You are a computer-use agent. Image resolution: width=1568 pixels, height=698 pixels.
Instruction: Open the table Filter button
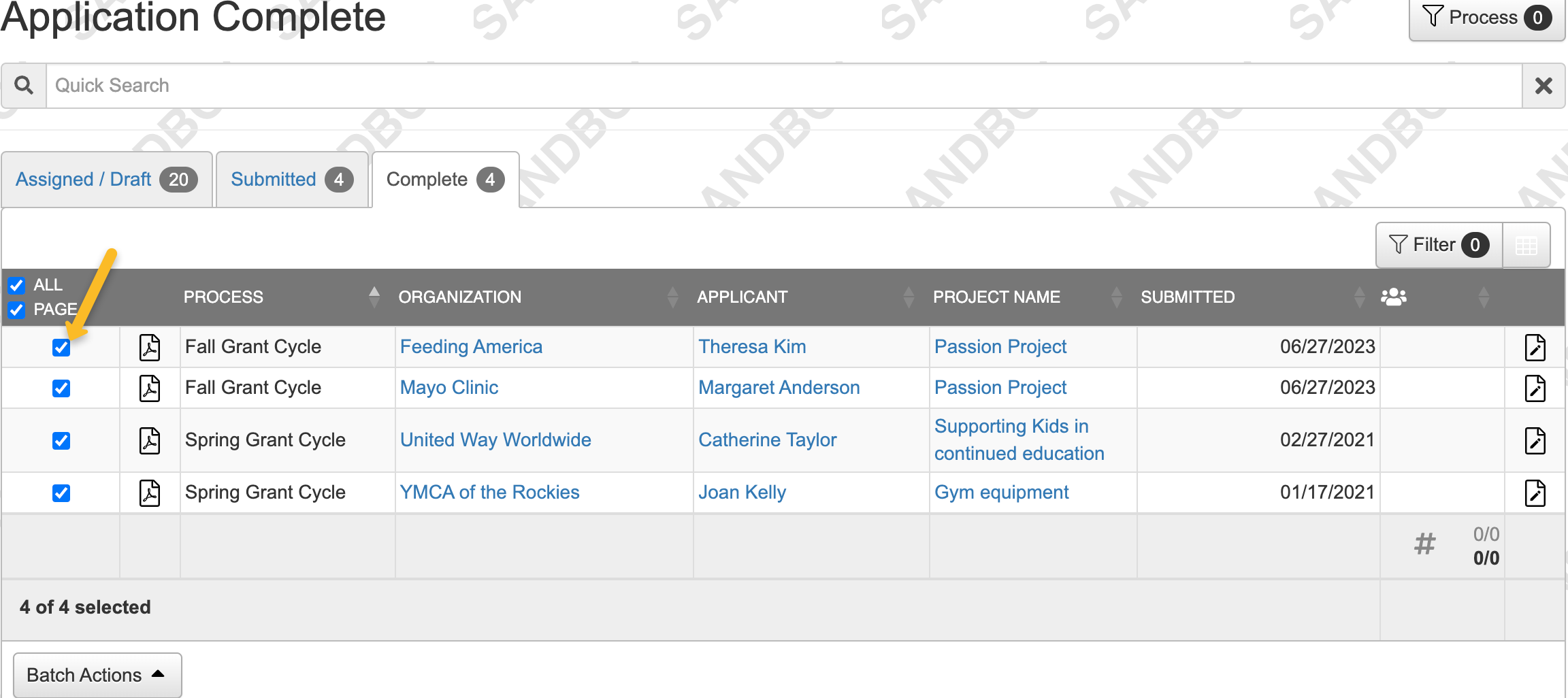[x=1438, y=245]
